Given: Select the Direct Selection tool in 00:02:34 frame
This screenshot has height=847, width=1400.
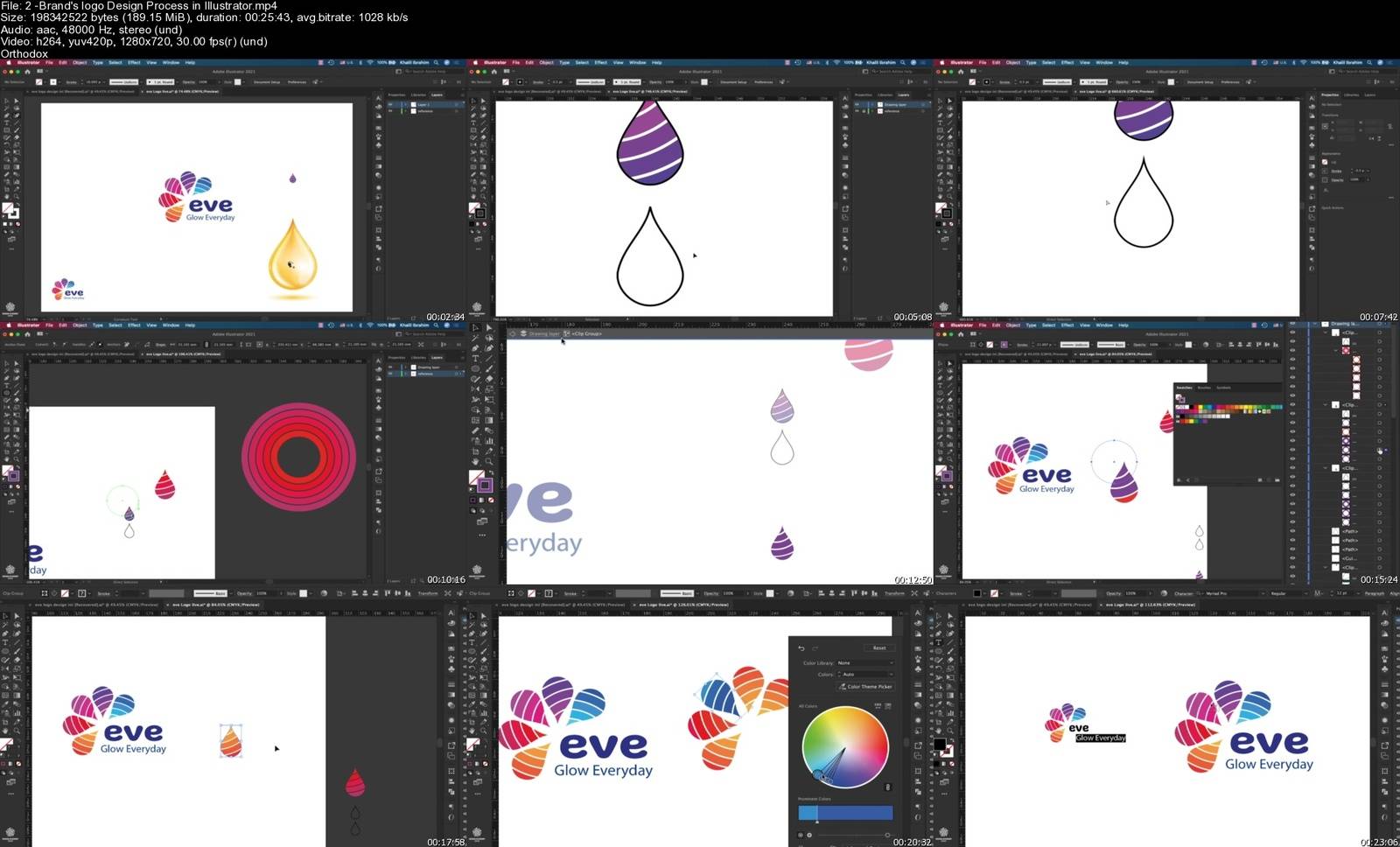Looking at the screenshot, I should tap(16, 101).
